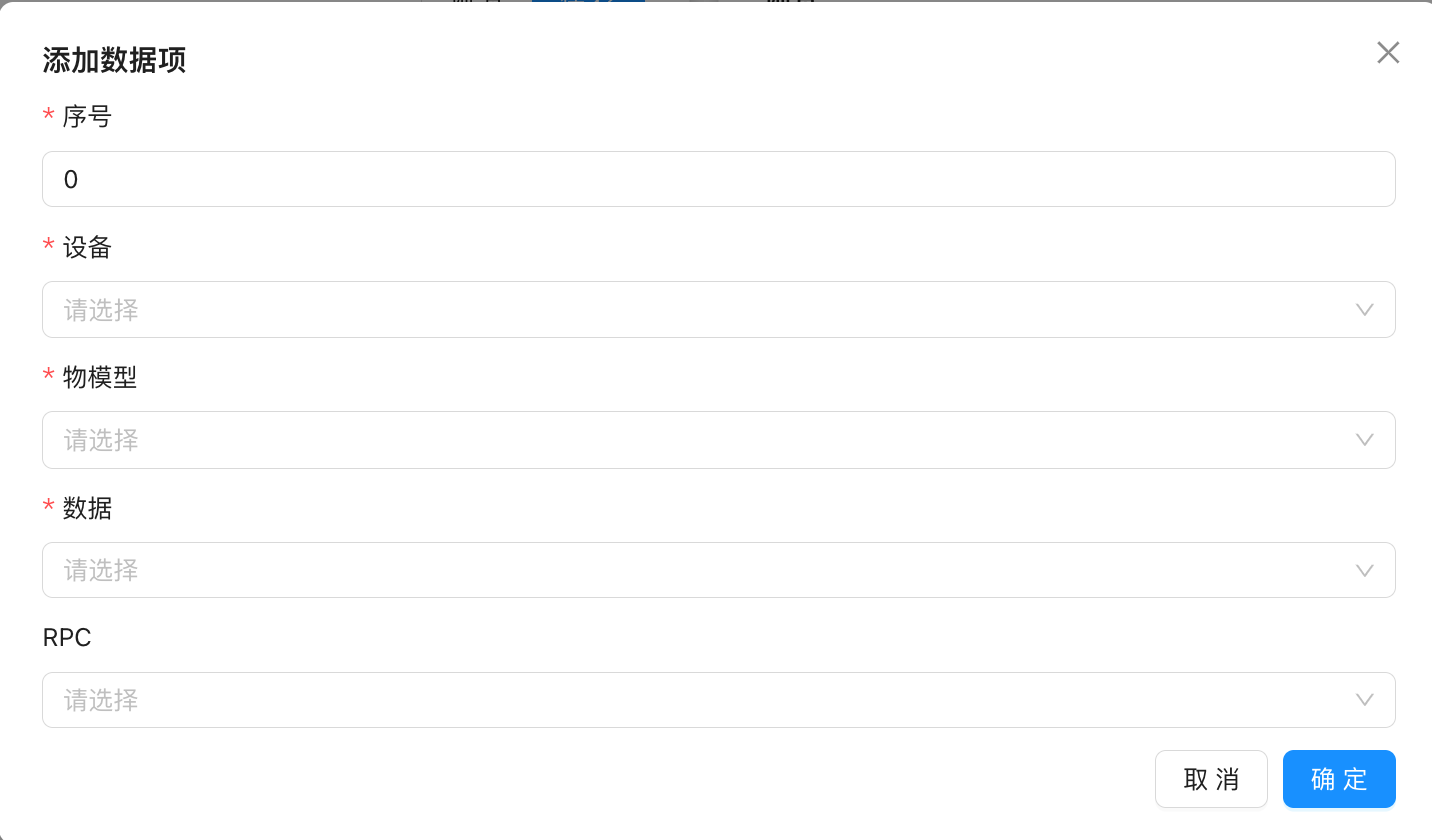Click the 序号 field label
This screenshot has width=1432, height=840.
(x=87, y=117)
